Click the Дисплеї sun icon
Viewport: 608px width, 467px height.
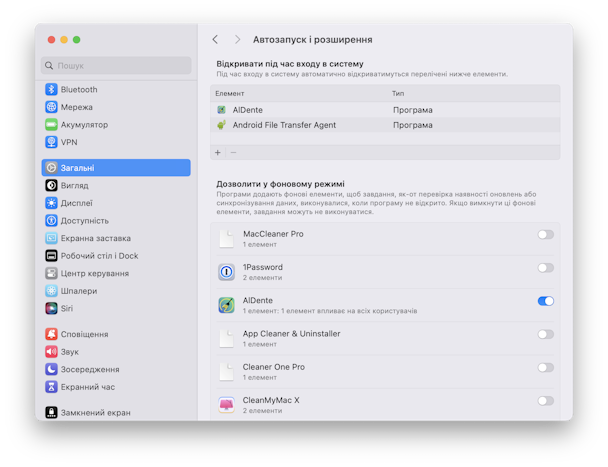[51, 203]
